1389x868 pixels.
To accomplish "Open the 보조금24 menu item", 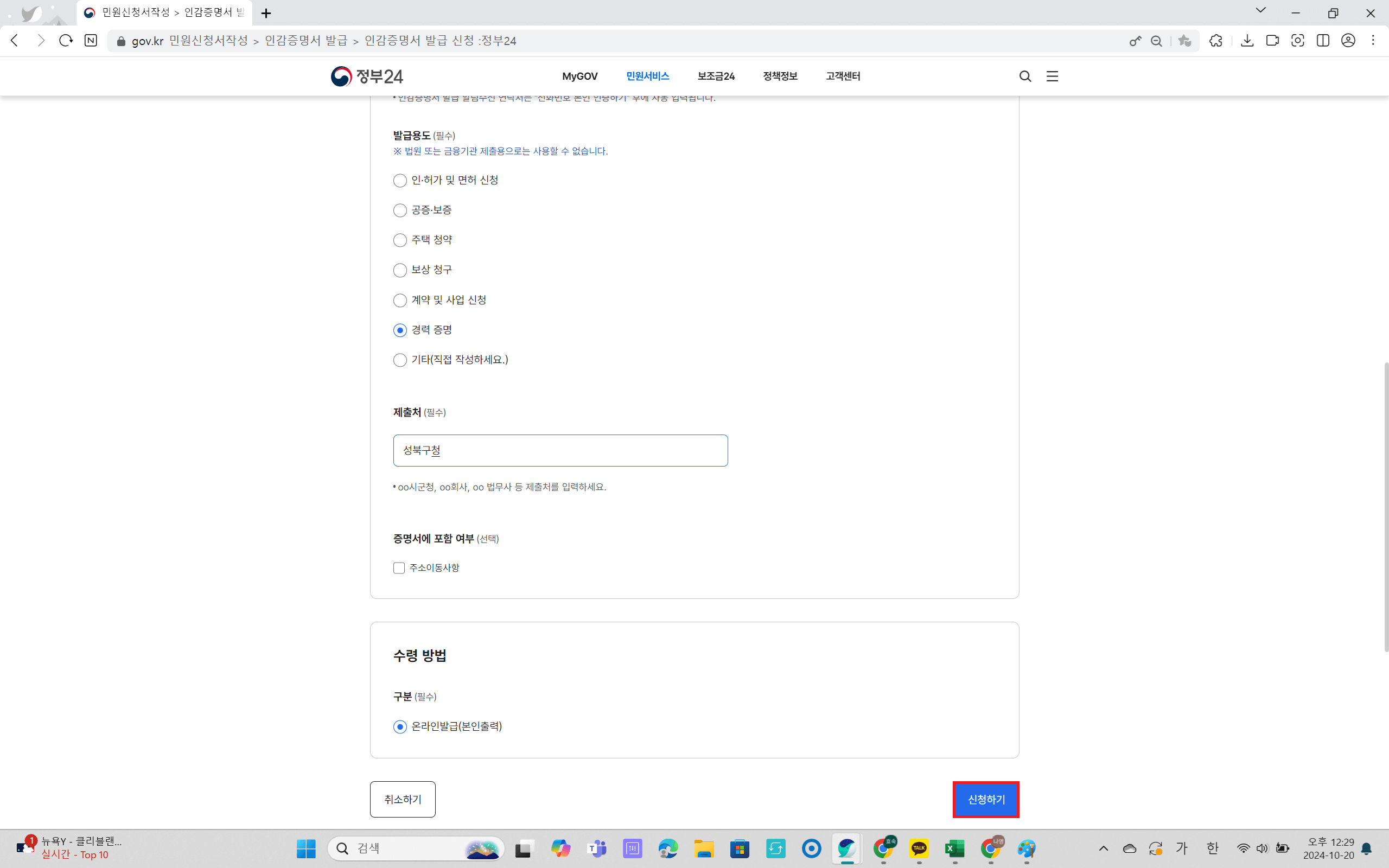I will [716, 76].
